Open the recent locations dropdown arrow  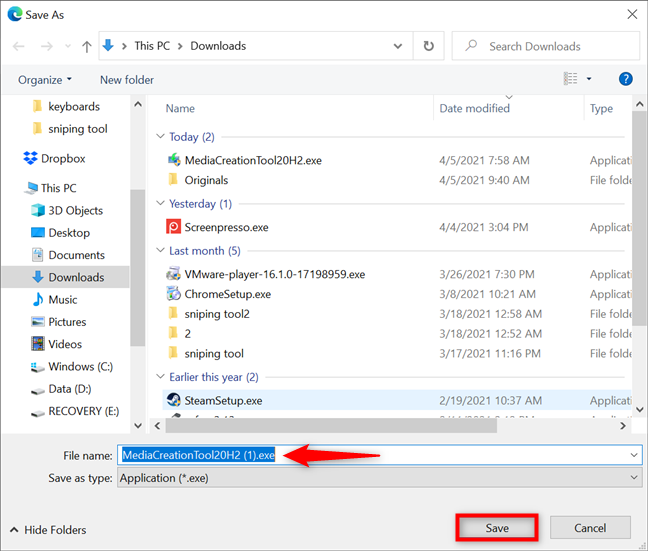pos(68,46)
